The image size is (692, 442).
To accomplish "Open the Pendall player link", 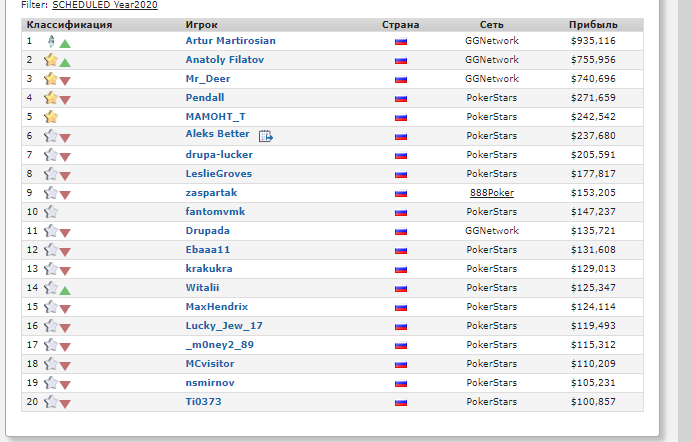I will 205,97.
